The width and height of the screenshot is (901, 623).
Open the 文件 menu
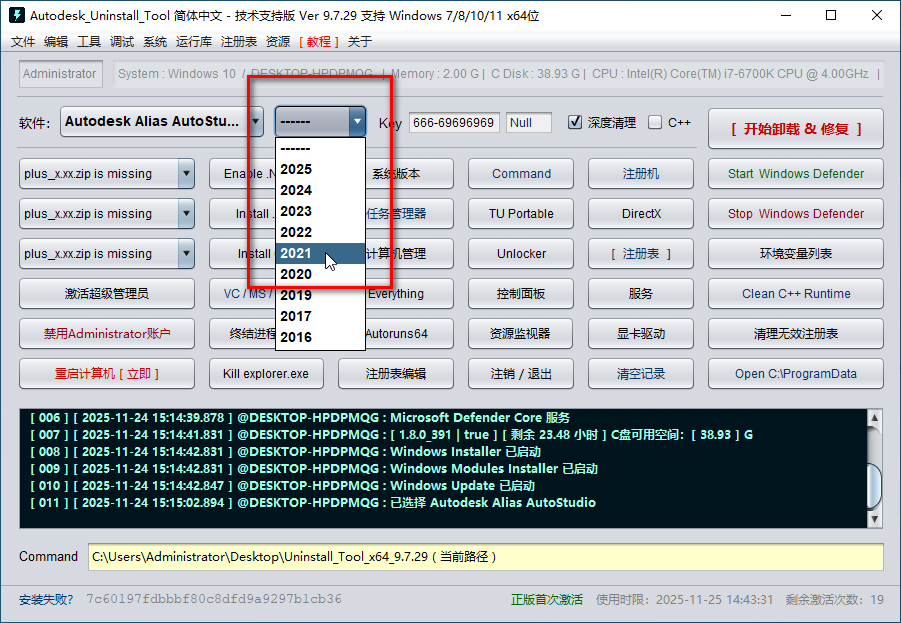[23, 41]
